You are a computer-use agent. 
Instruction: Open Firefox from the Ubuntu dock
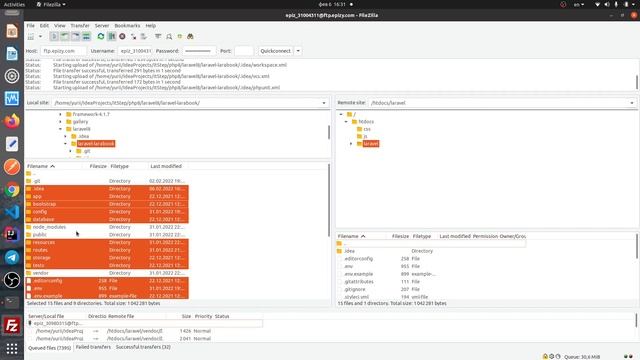point(12,121)
